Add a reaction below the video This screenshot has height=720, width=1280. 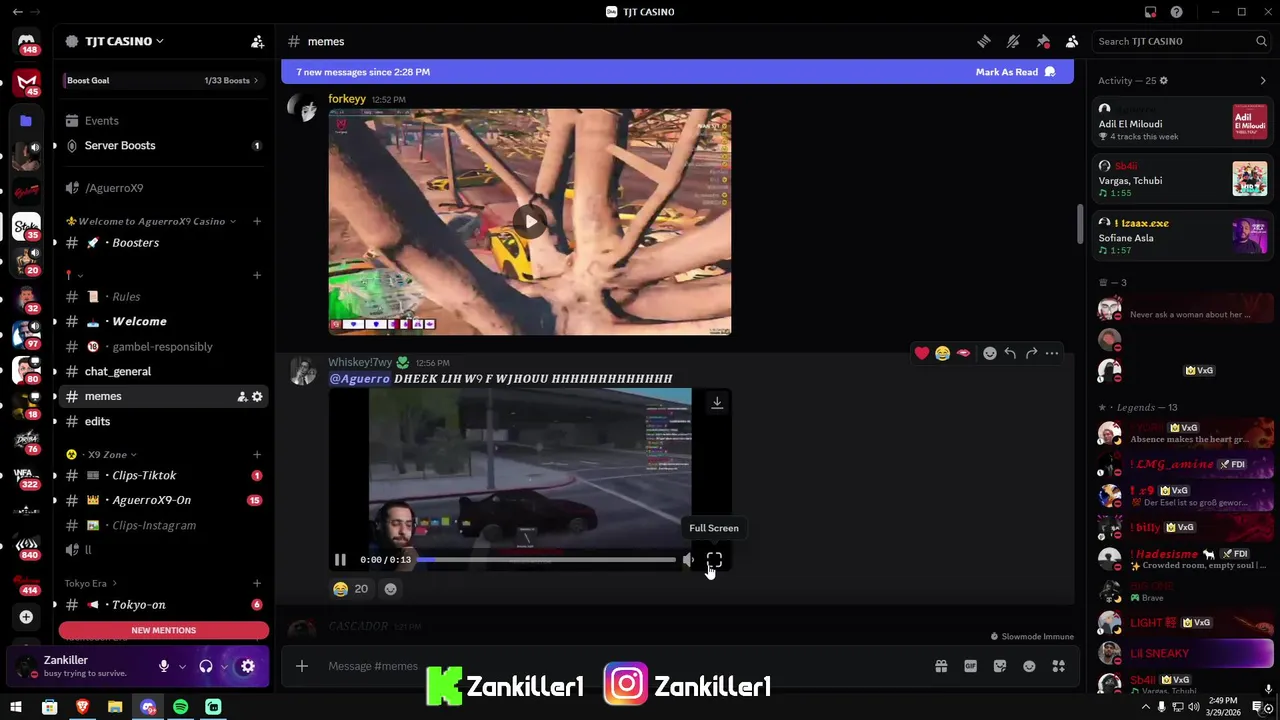(x=391, y=589)
